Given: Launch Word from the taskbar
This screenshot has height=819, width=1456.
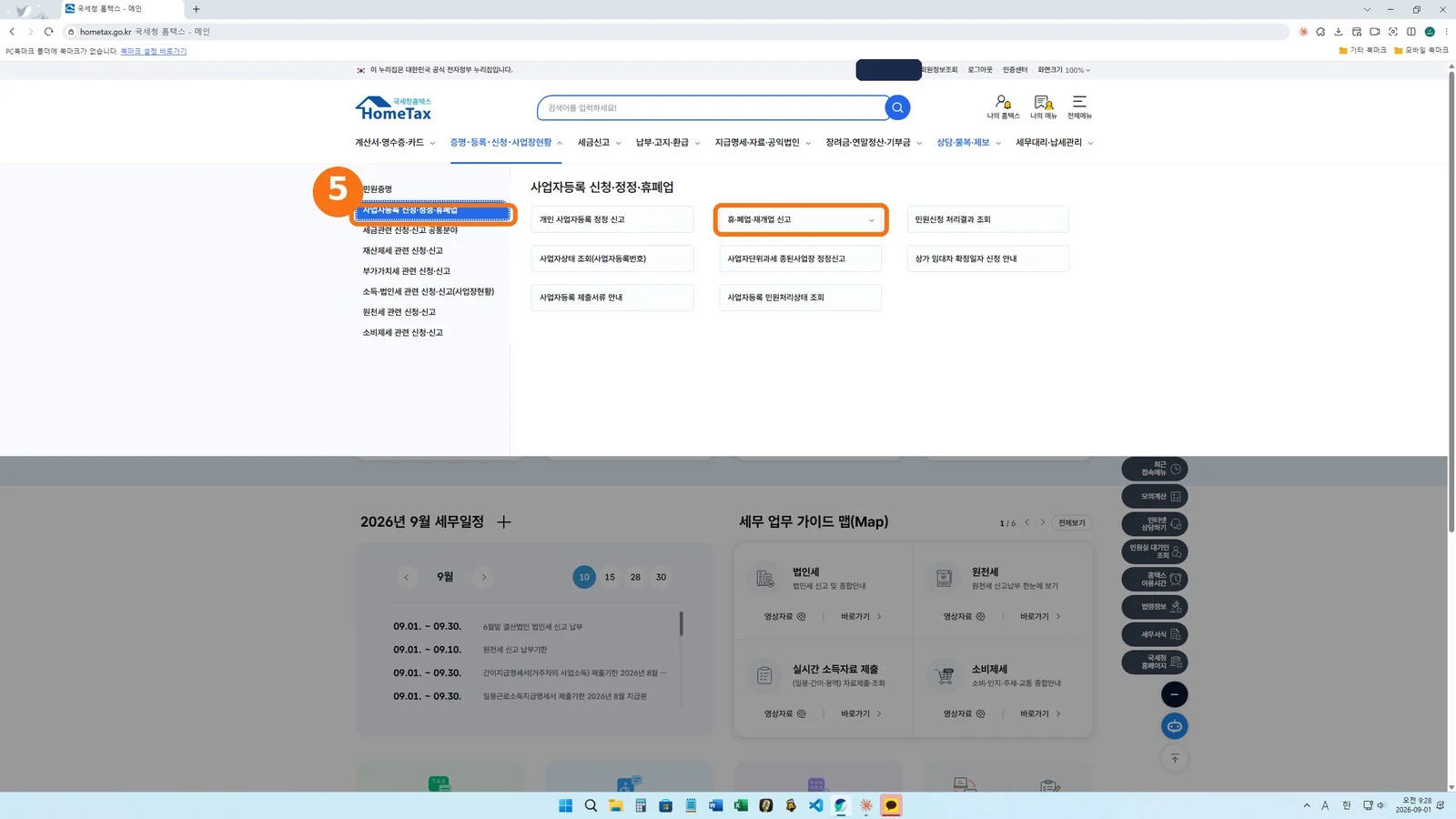Looking at the screenshot, I should (715, 805).
